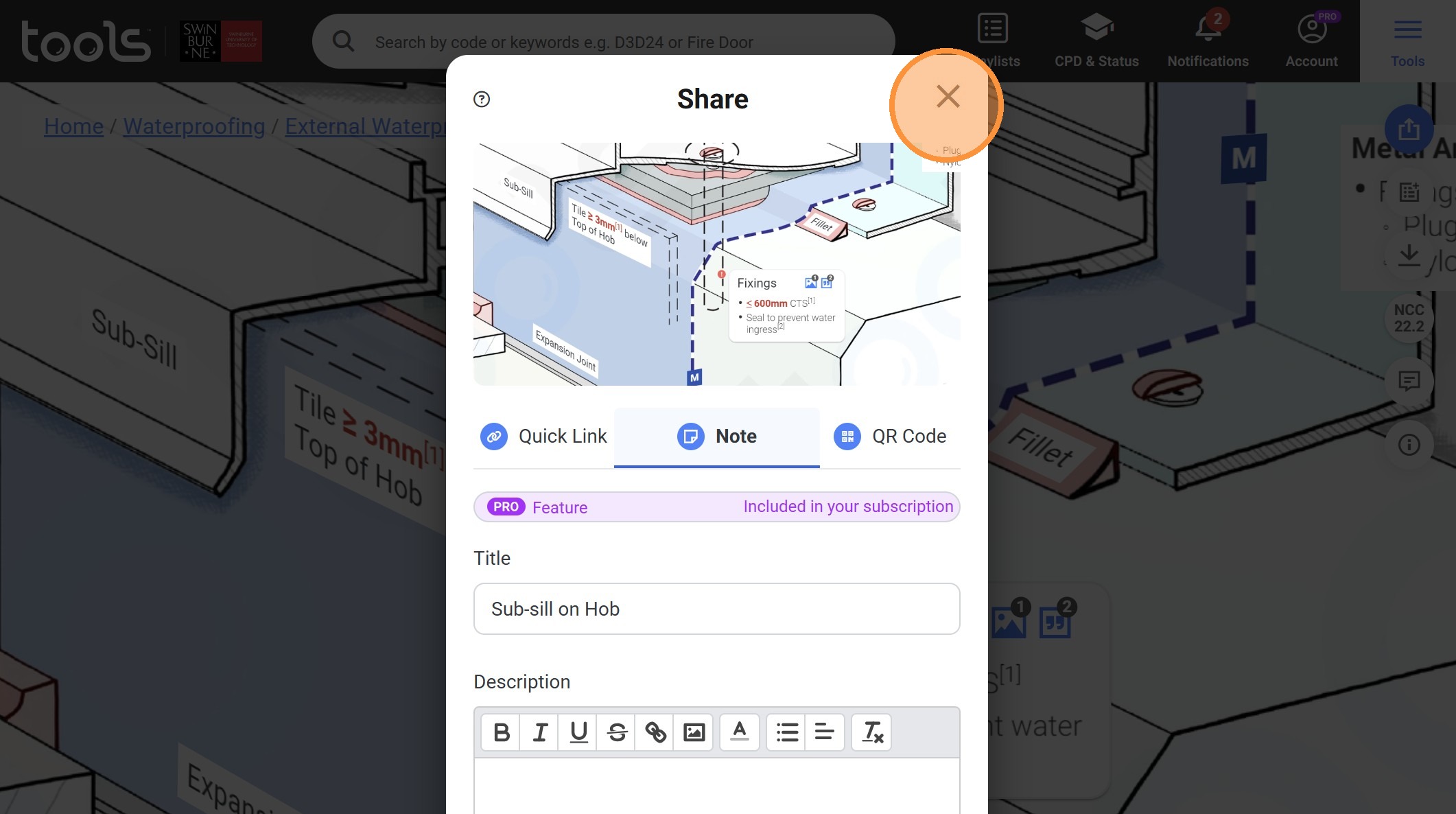Select the Note tab
1456x814 pixels.
(x=717, y=437)
